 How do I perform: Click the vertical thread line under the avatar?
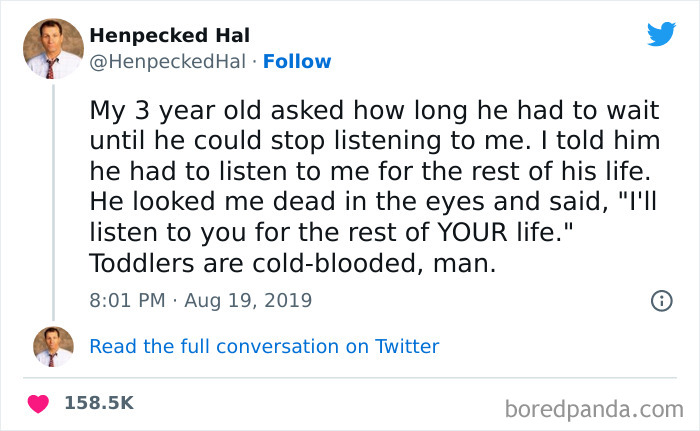[53, 200]
